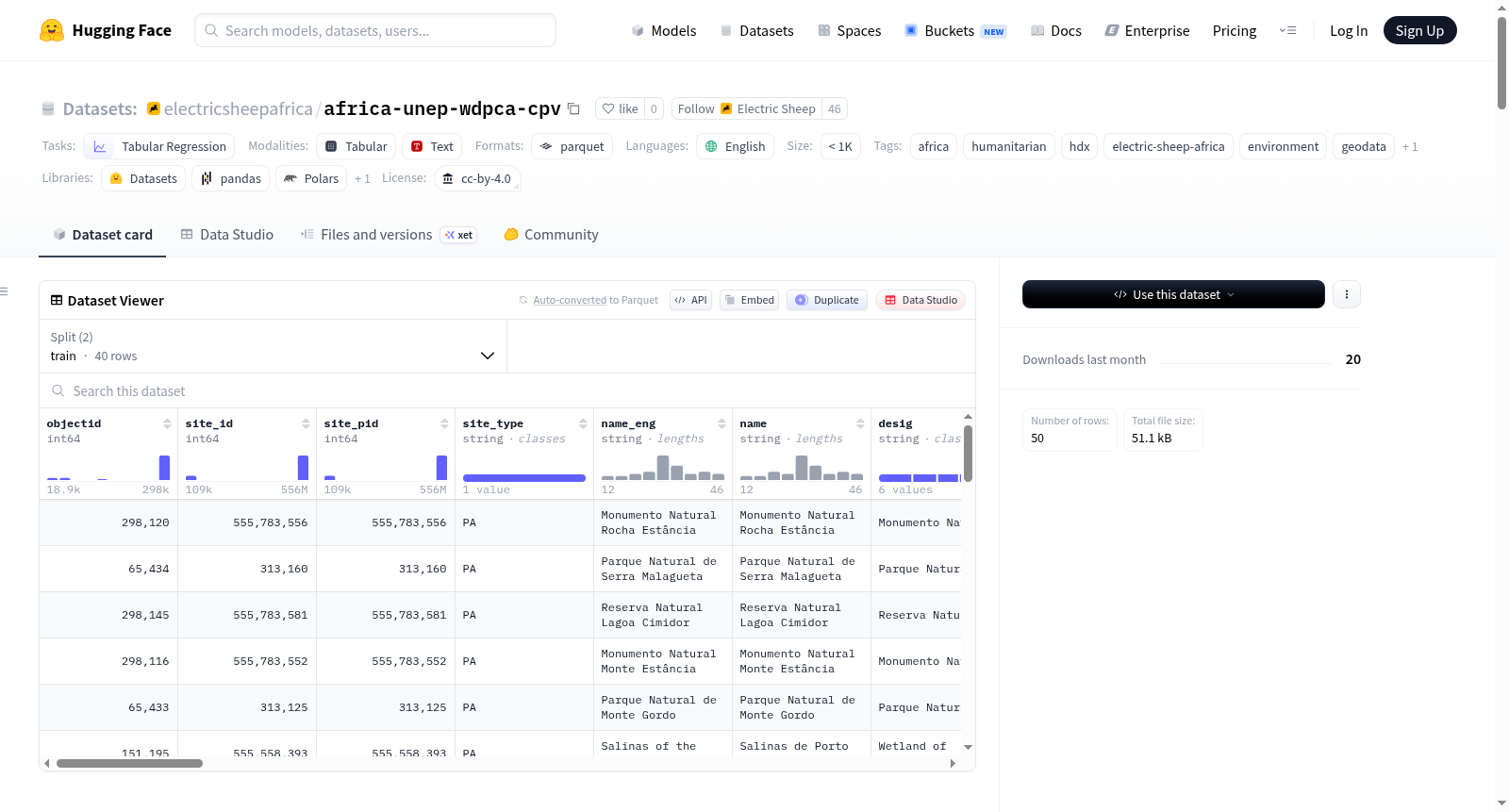Image resolution: width=1509 pixels, height=812 pixels.
Task: Open the Community tab
Action: [x=551, y=235]
